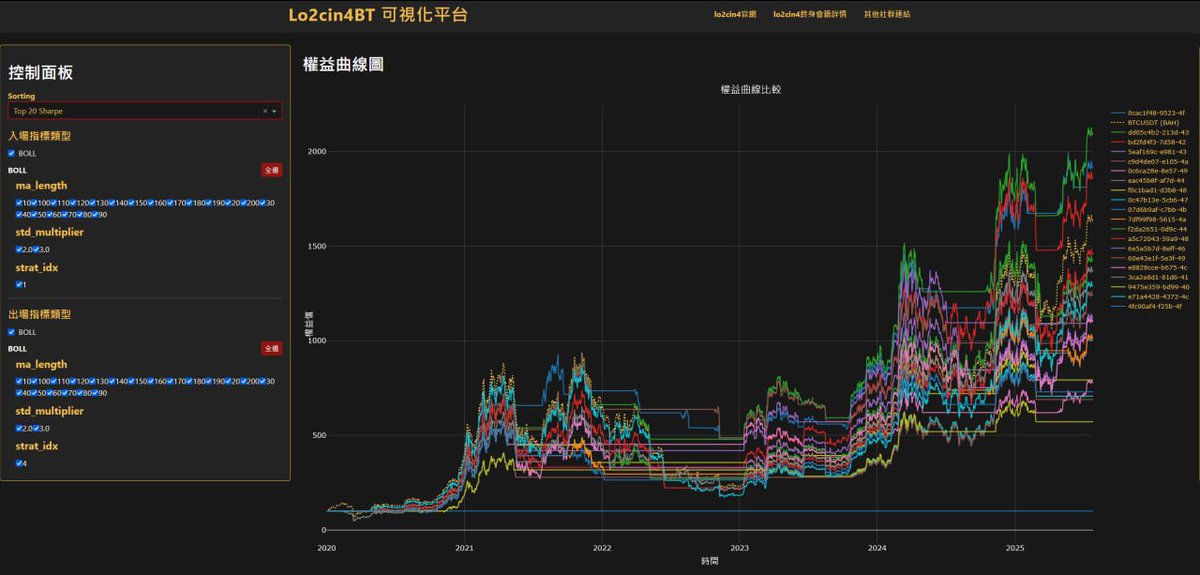Open the lo2cin4官網 link
The height and width of the screenshot is (575, 1200).
[735, 15]
